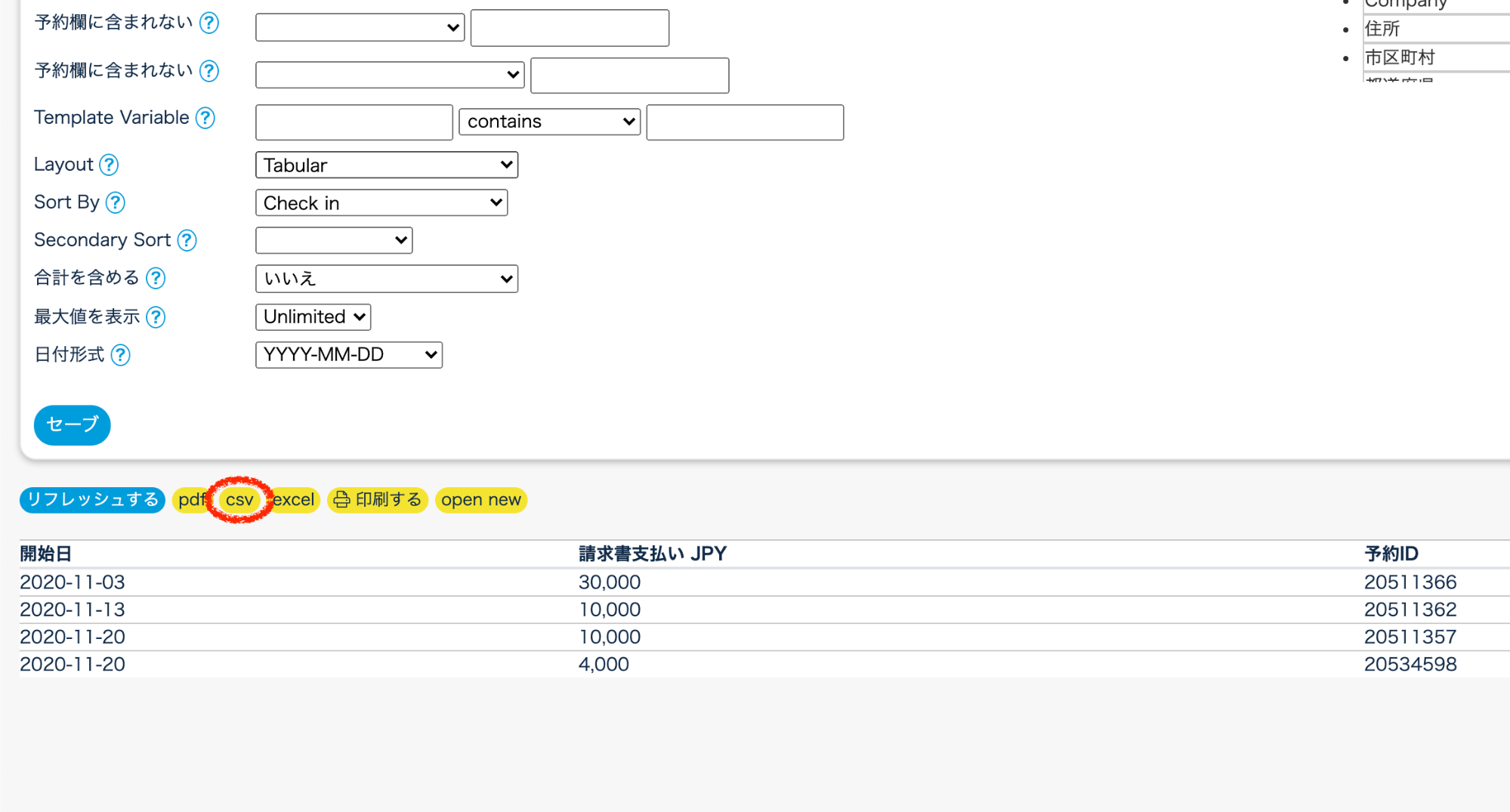Click Secondary Sort help icon
The width and height of the screenshot is (1510, 812).
[187, 240]
